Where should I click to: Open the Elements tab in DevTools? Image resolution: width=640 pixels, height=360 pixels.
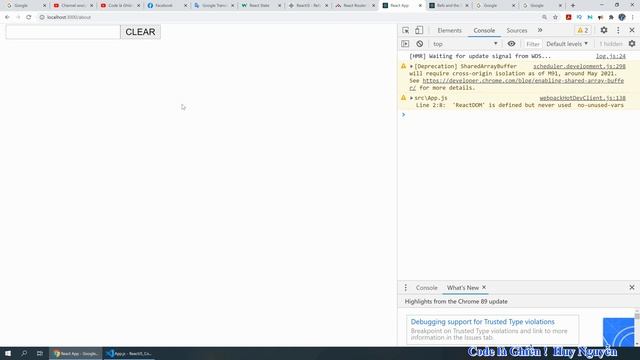pos(449,30)
